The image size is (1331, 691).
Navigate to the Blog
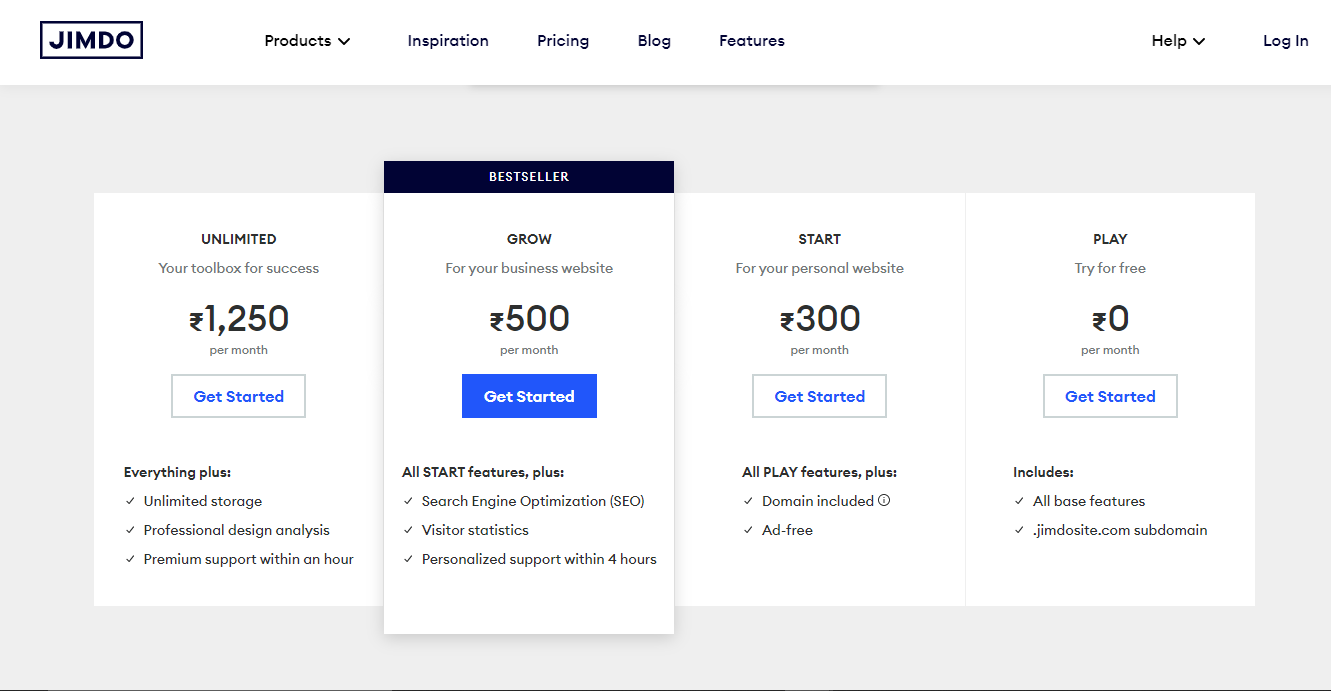[x=654, y=41]
